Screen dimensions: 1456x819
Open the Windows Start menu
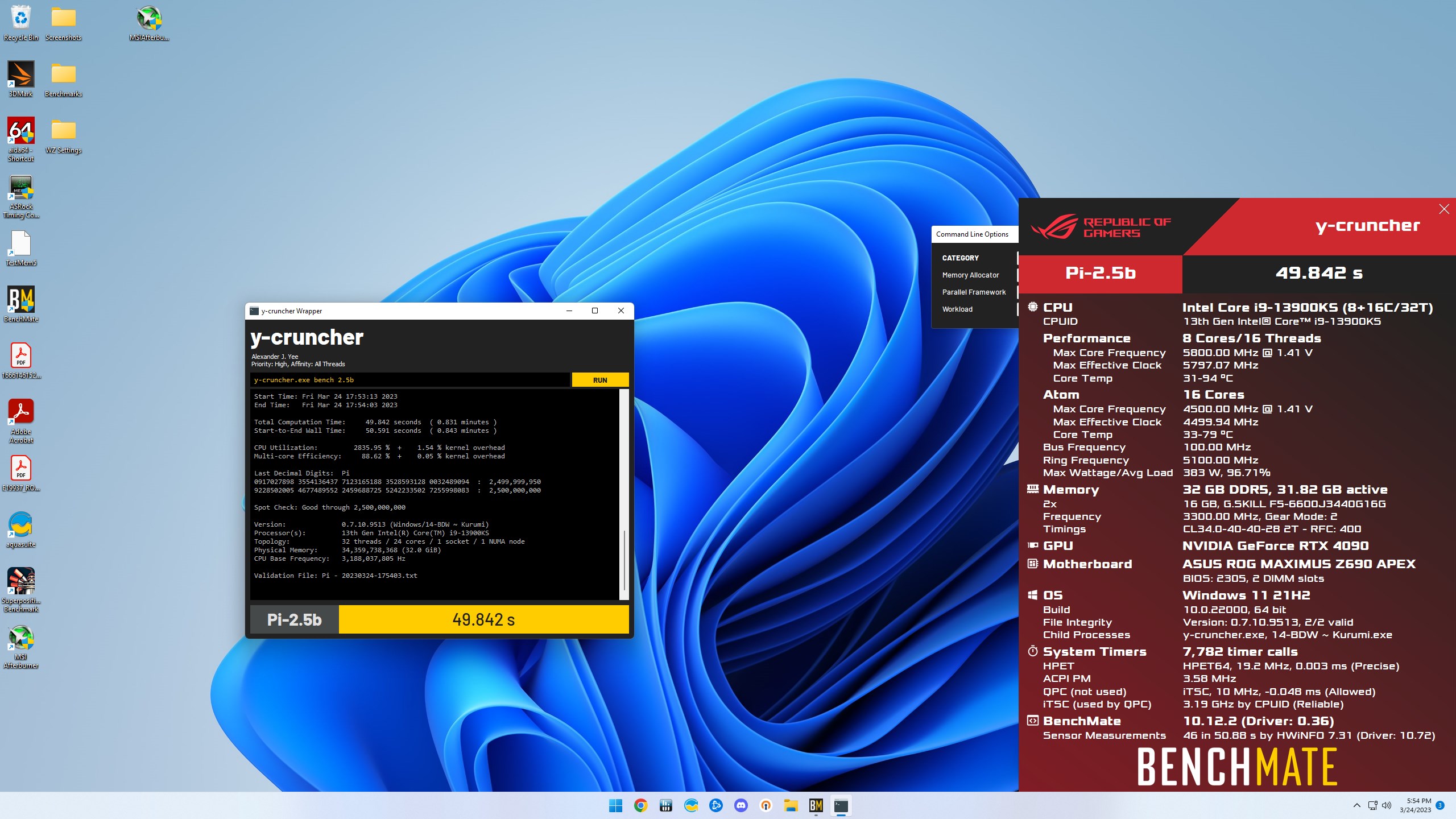tap(615, 805)
